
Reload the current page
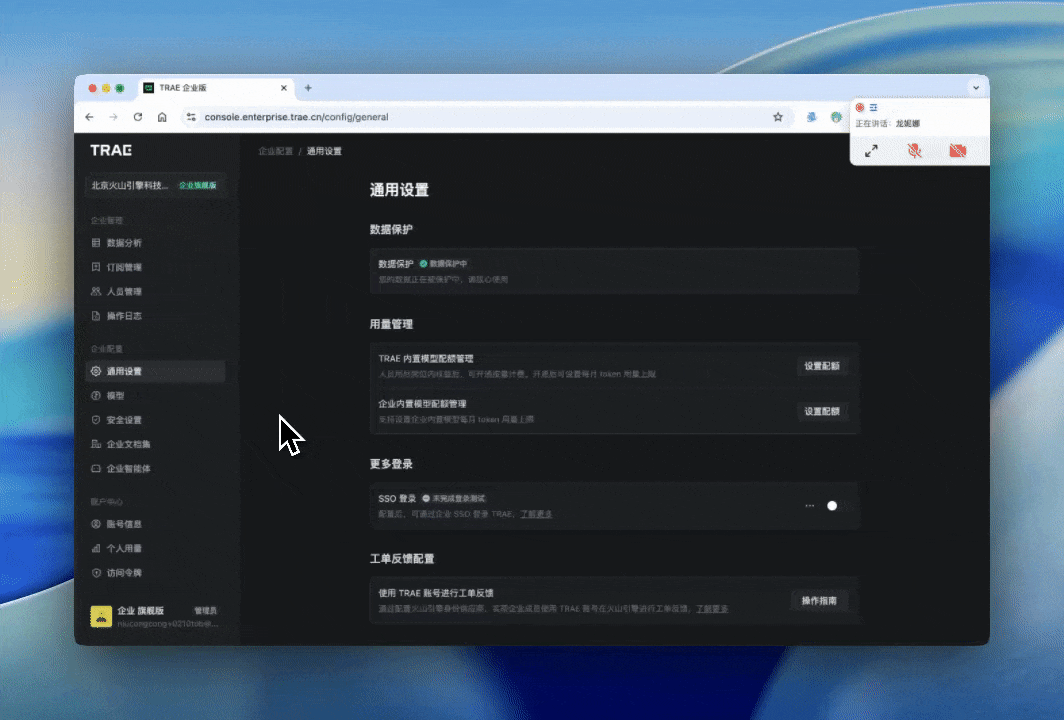pyautogui.click(x=138, y=117)
